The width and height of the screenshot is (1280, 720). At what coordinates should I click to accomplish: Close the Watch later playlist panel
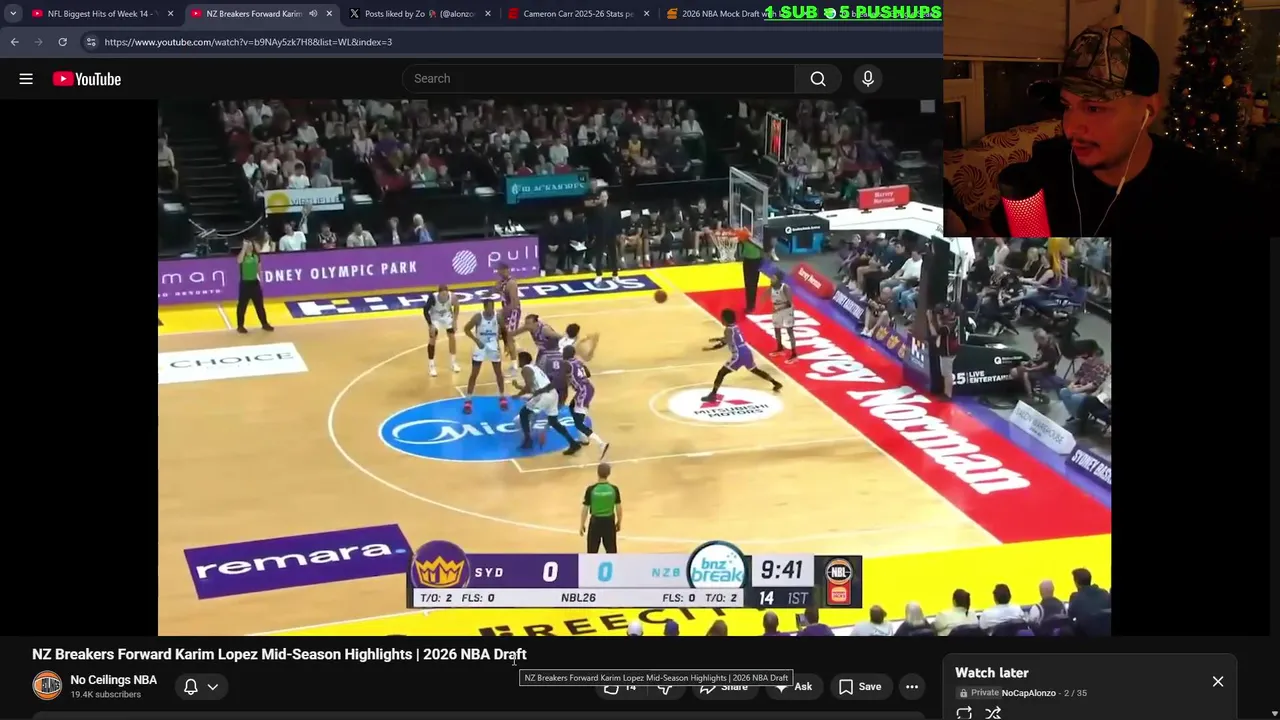[1218, 682]
